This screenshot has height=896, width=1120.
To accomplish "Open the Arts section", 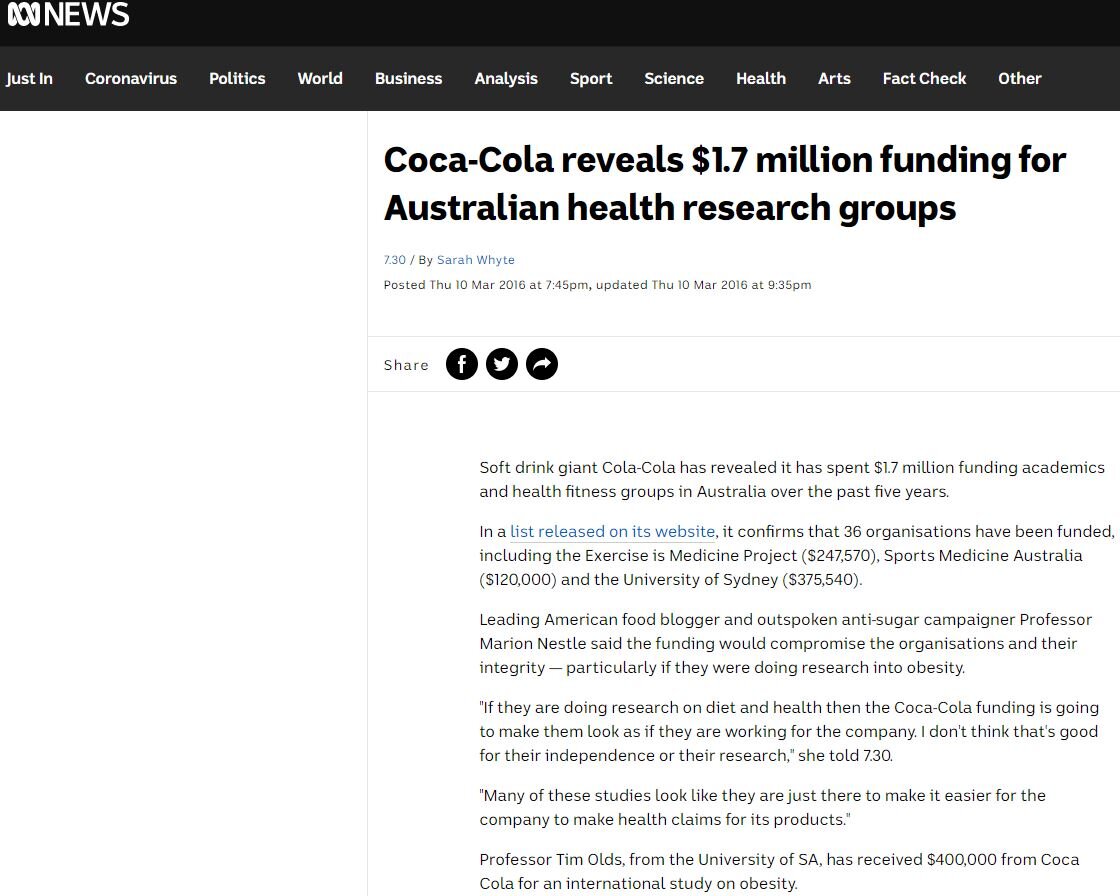I will 834,79.
